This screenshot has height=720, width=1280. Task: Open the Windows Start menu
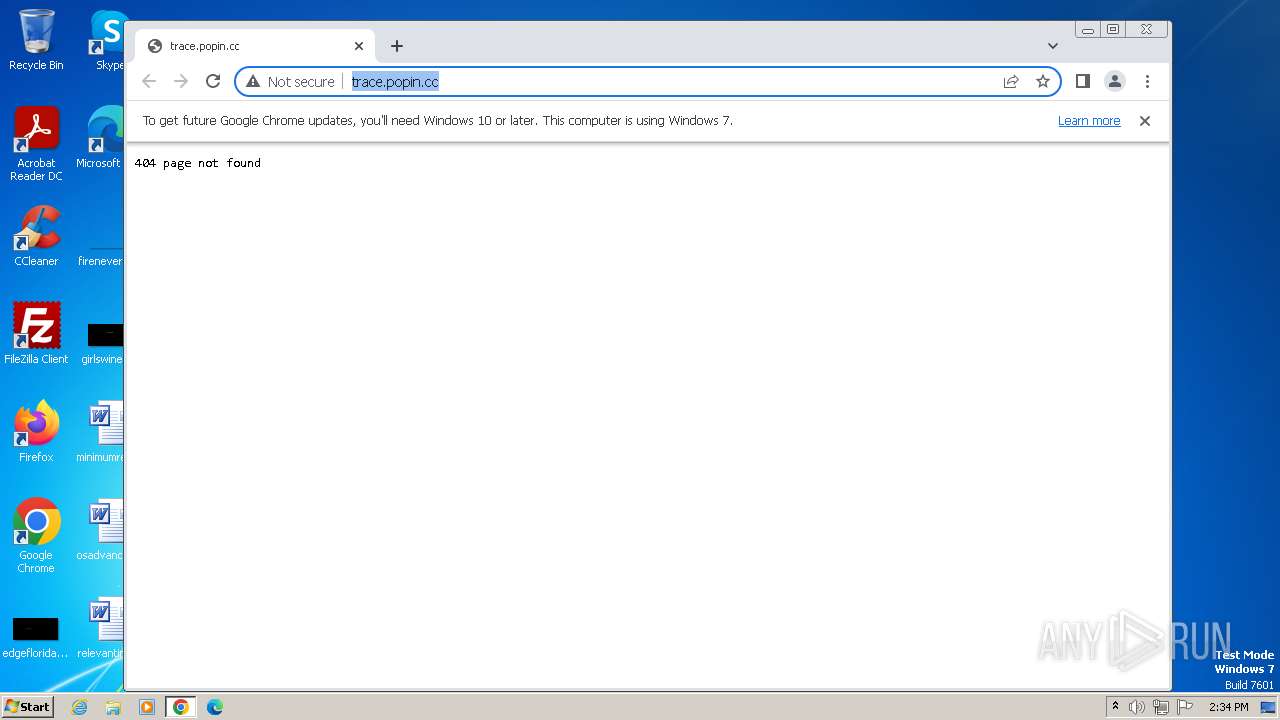pyautogui.click(x=27, y=707)
